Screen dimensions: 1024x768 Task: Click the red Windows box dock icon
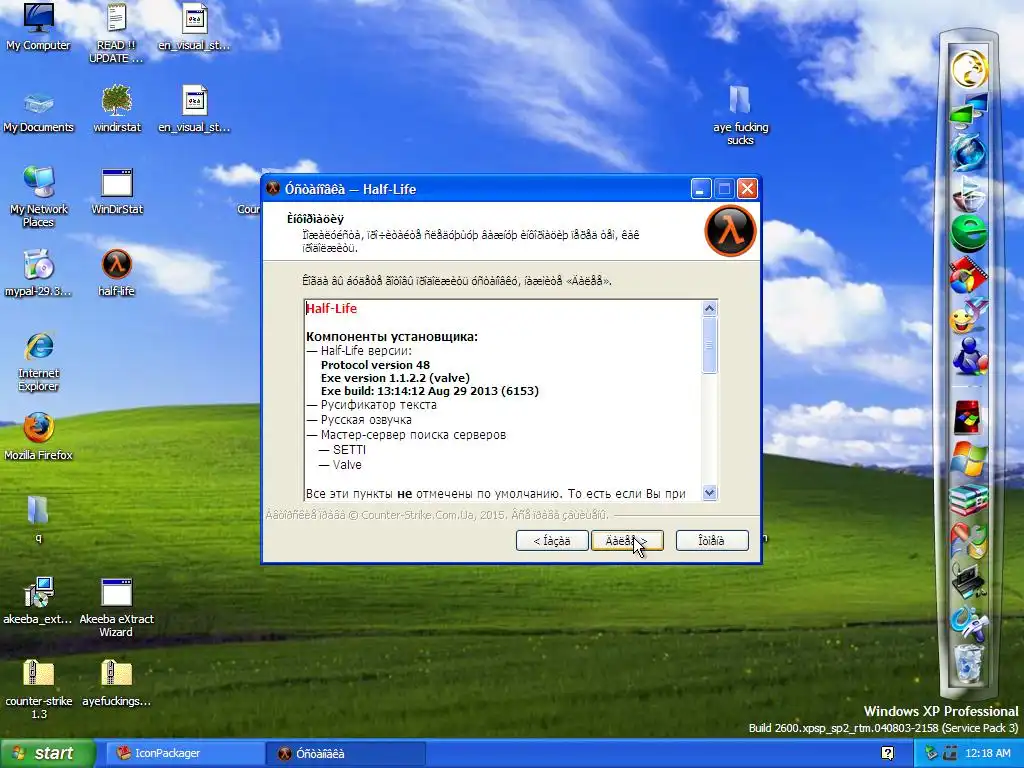pyautogui.click(x=968, y=418)
